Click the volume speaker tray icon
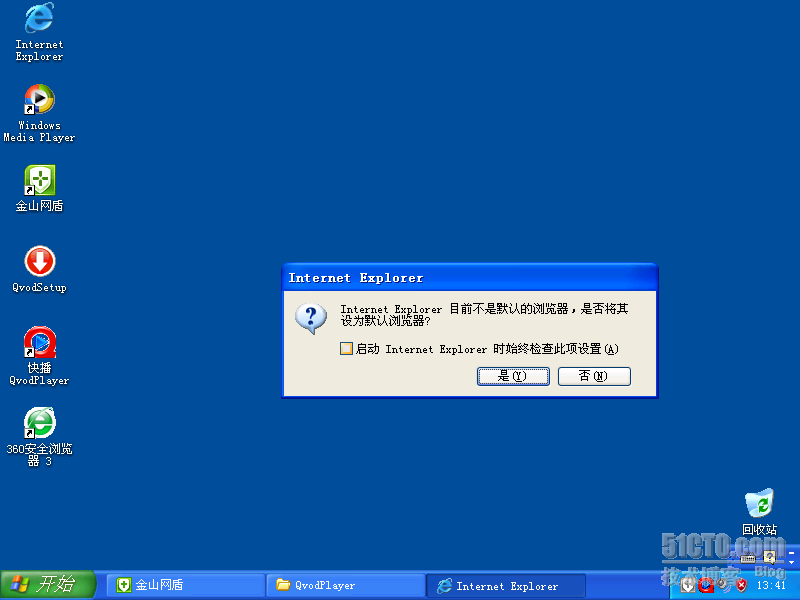 (x=722, y=584)
